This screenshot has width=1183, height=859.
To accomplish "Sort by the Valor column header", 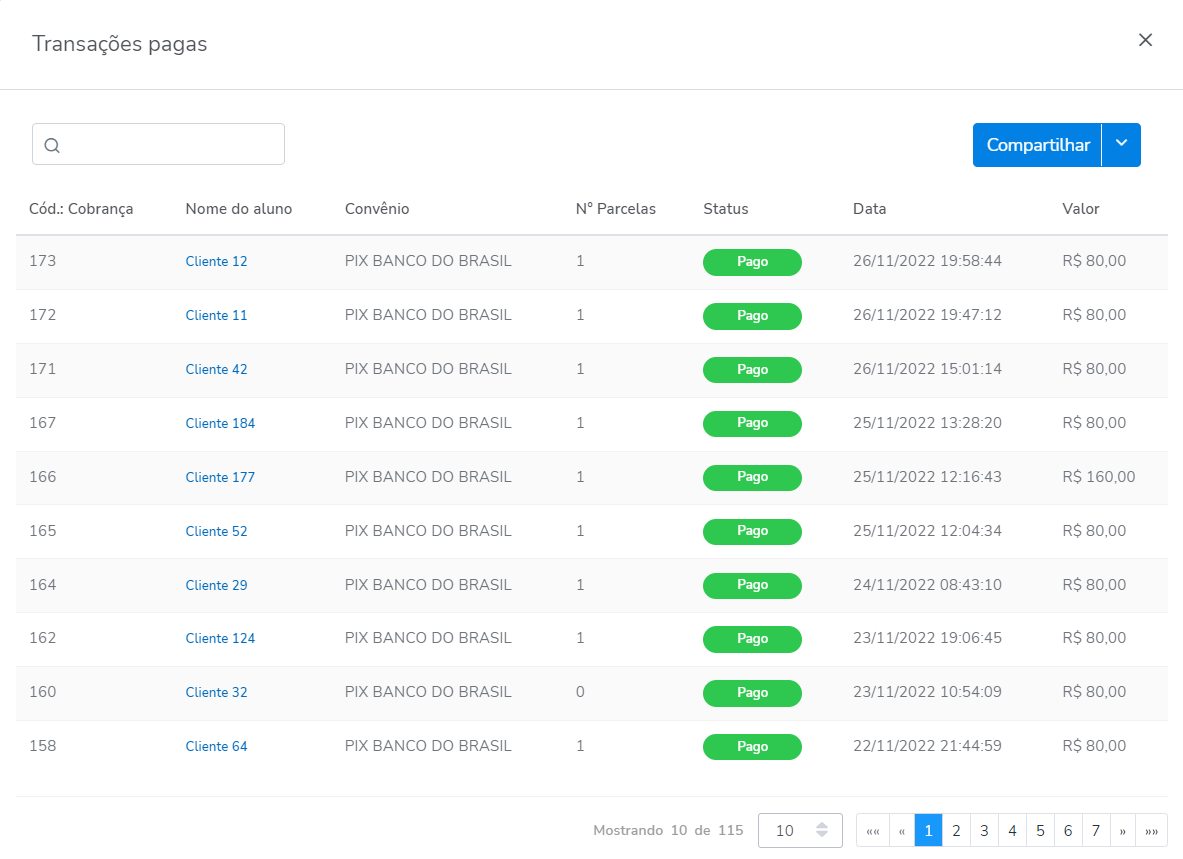I will tap(1080, 209).
